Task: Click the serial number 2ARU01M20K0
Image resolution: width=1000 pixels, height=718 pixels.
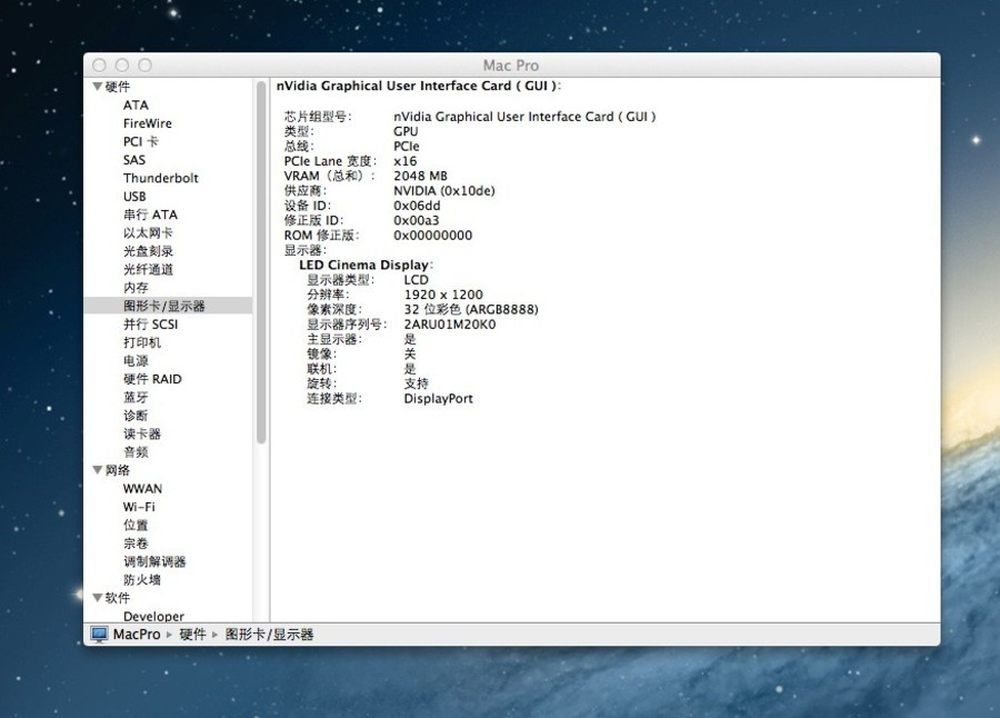Action: click(x=450, y=325)
